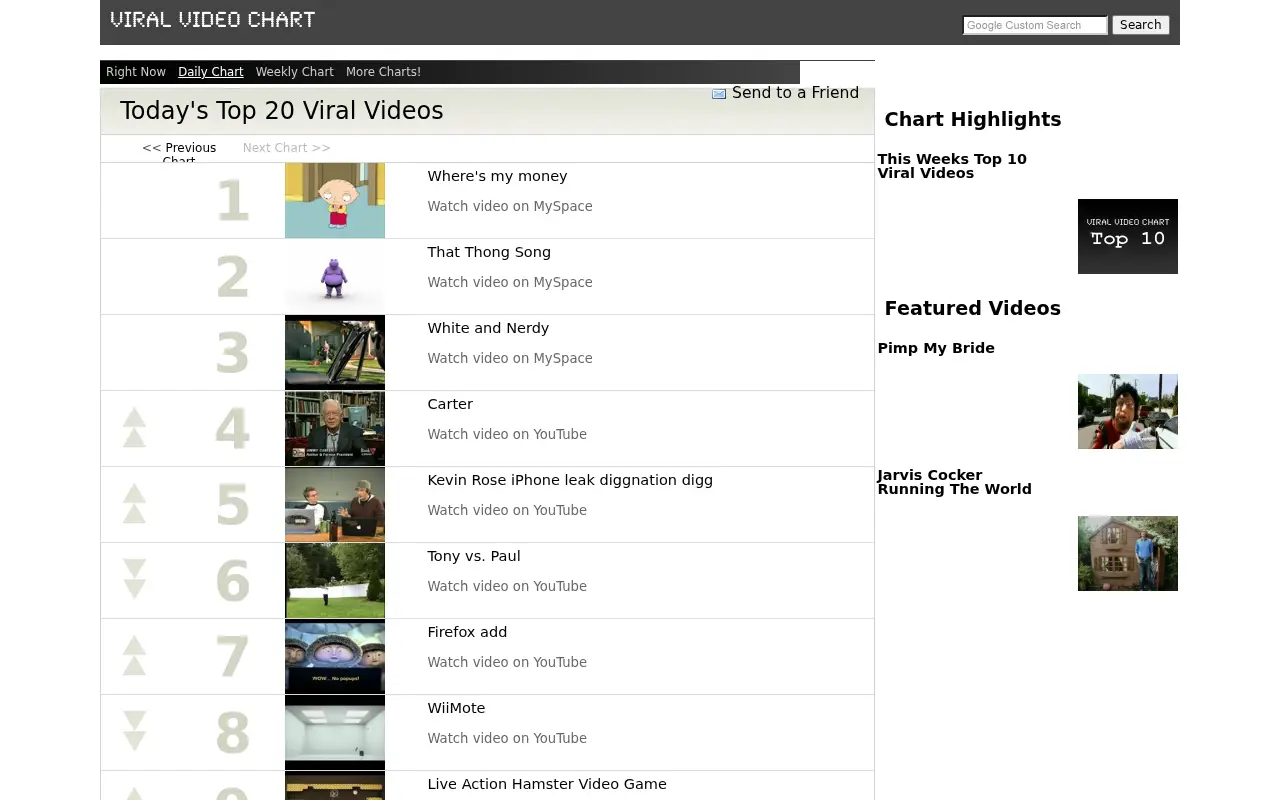
Task: Click the Search button
Action: click(x=1140, y=25)
